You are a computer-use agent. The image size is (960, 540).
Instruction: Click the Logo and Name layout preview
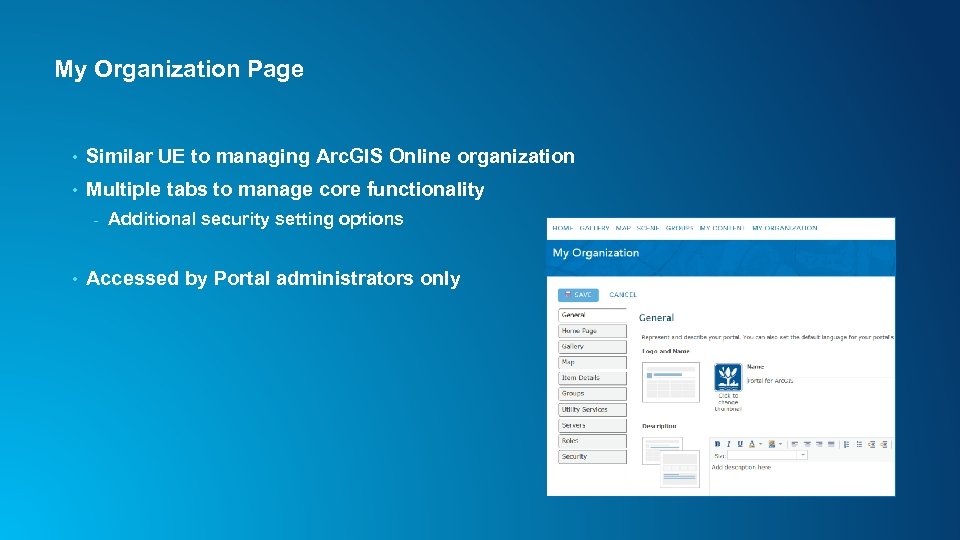pyautogui.click(x=670, y=382)
